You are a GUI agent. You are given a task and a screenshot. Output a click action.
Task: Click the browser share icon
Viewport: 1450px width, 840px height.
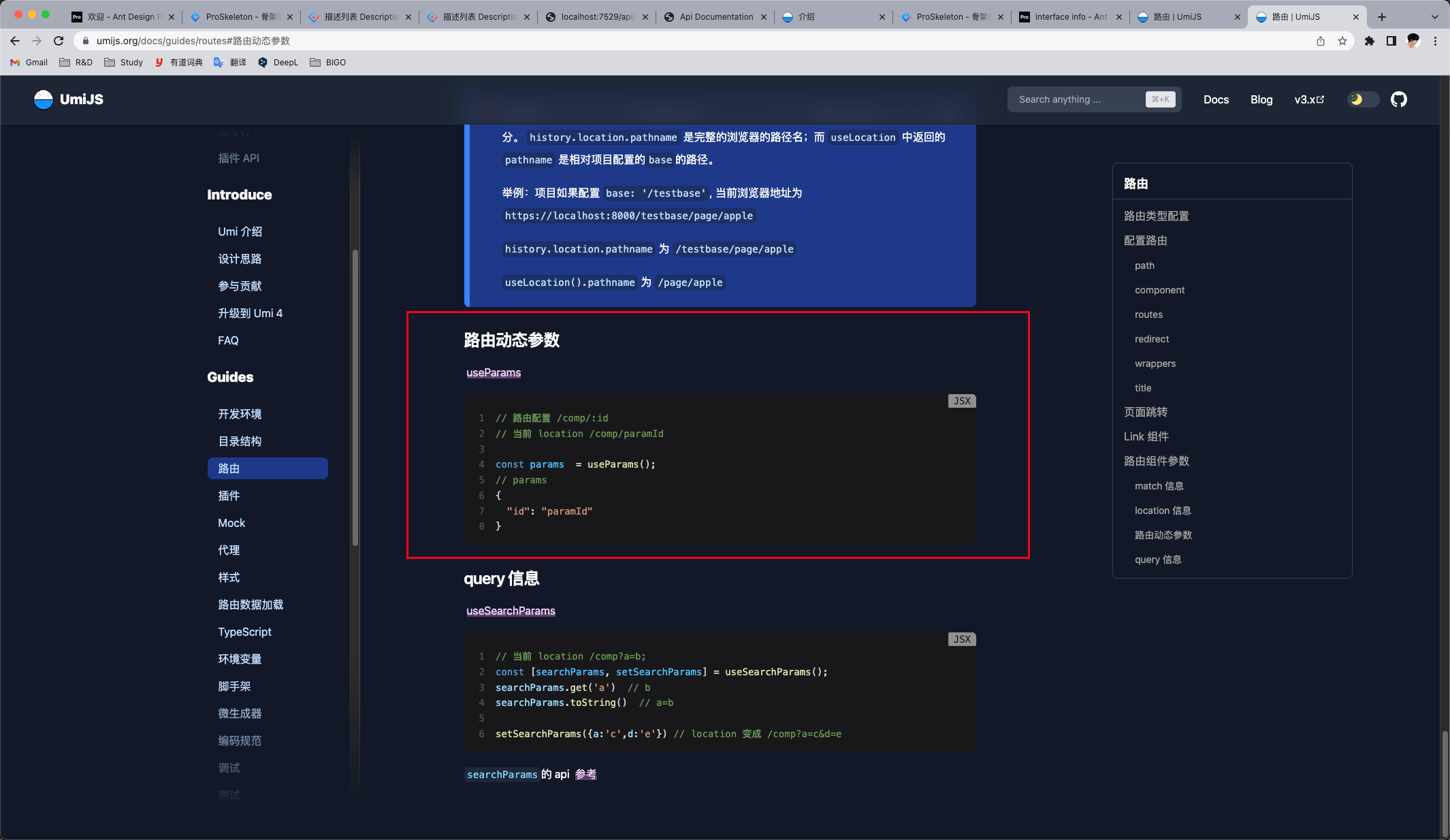pyautogui.click(x=1320, y=41)
